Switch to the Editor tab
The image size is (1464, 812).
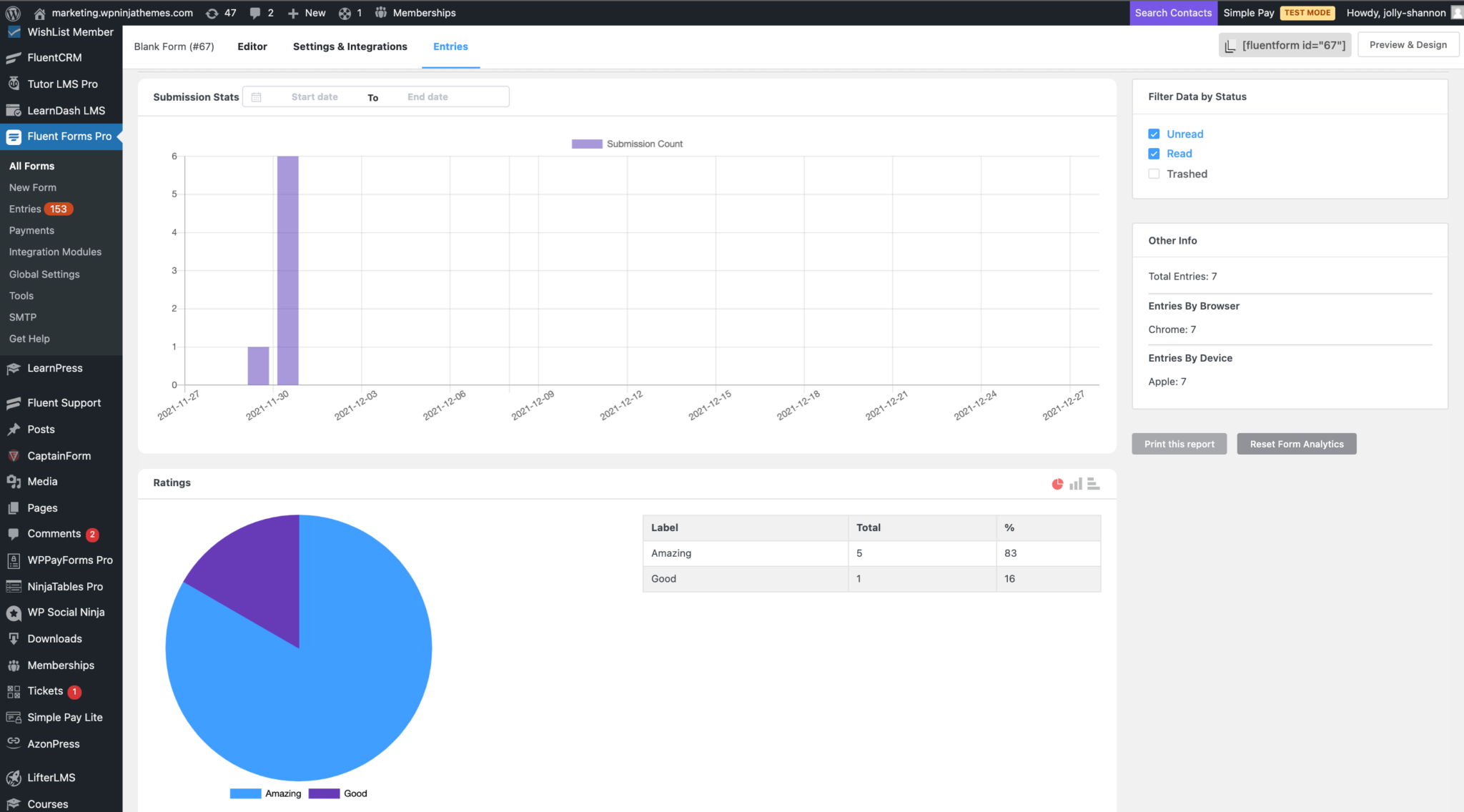pos(252,46)
